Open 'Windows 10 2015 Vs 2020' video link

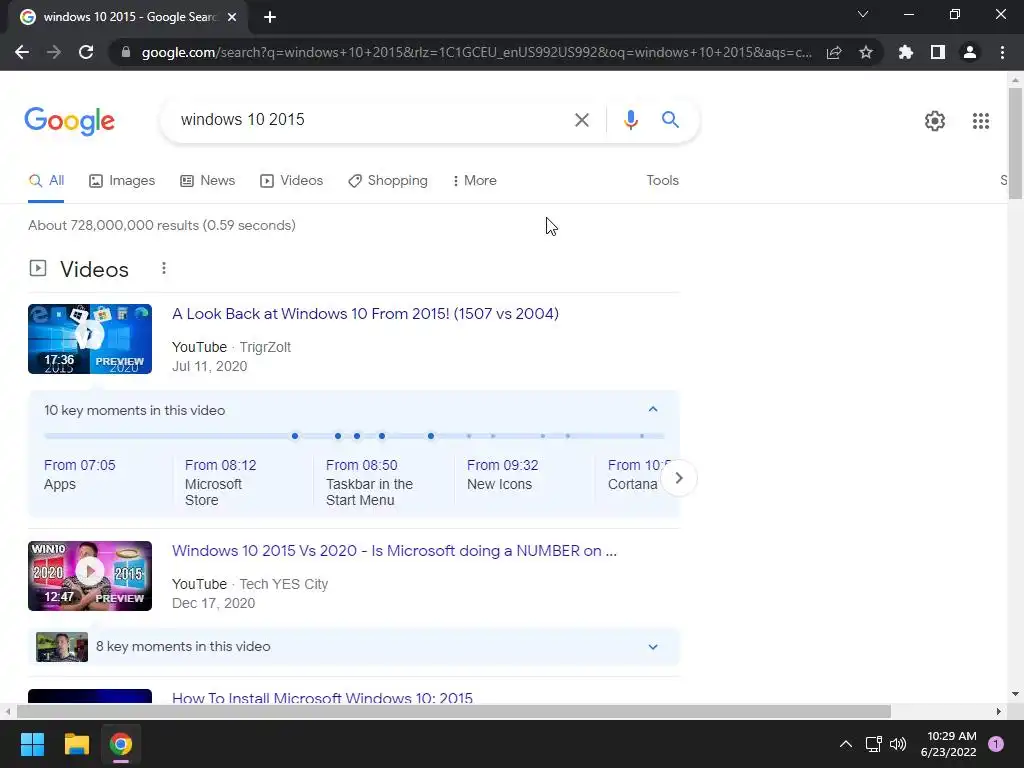[394, 551]
